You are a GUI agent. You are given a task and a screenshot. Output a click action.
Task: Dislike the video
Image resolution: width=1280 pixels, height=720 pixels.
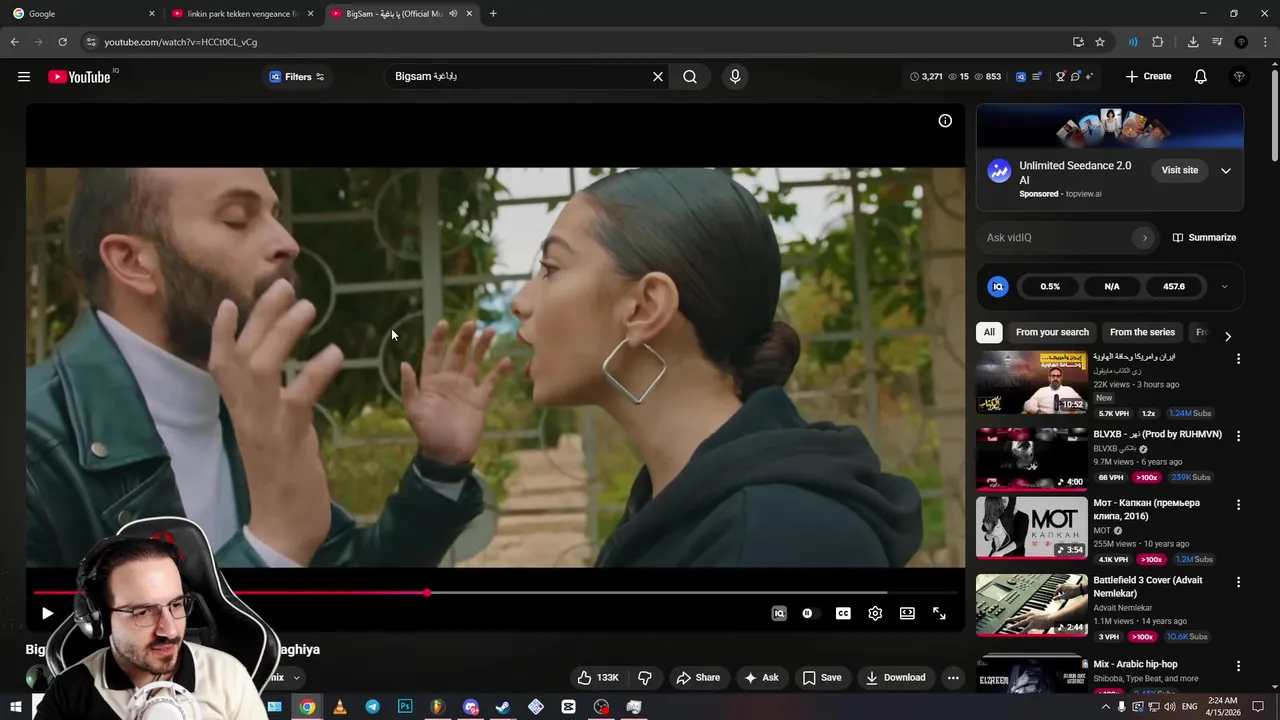(x=645, y=678)
